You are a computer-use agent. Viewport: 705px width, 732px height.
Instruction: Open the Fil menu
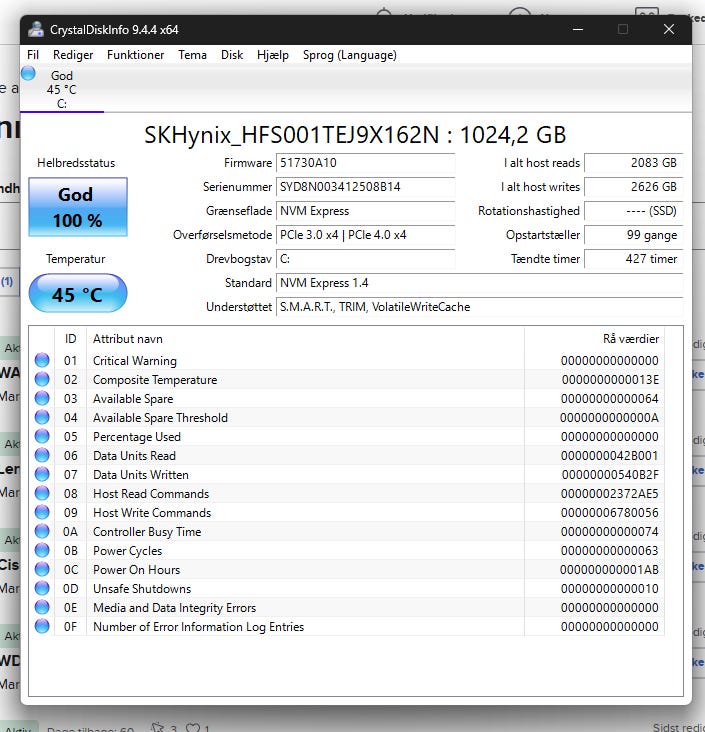click(33, 55)
